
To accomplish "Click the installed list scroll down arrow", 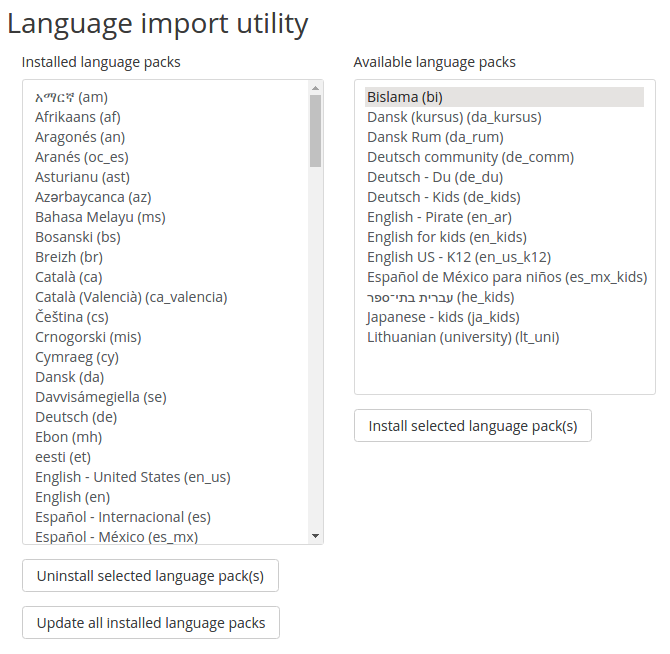I will [x=315, y=536].
